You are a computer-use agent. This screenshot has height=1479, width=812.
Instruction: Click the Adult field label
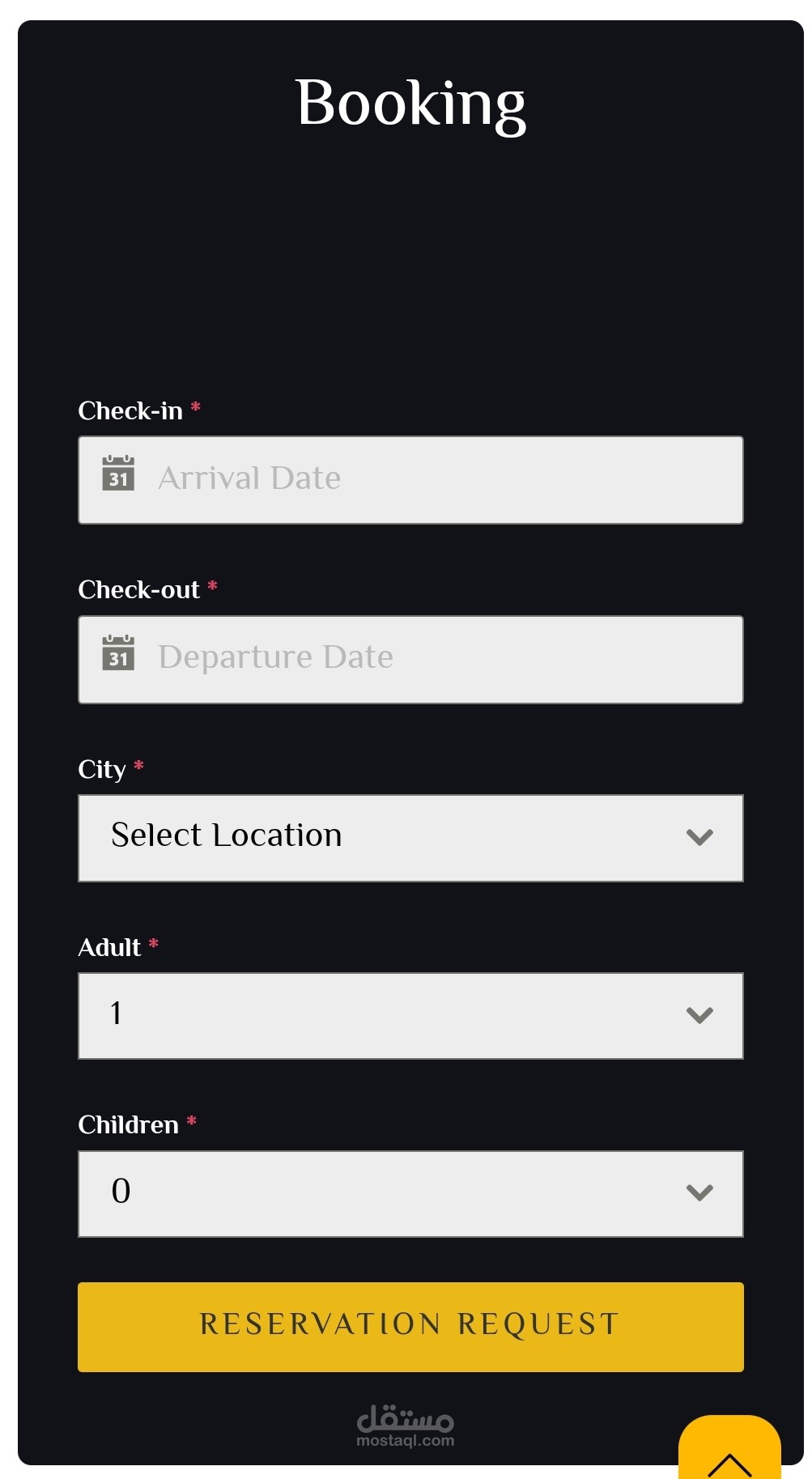click(109, 947)
